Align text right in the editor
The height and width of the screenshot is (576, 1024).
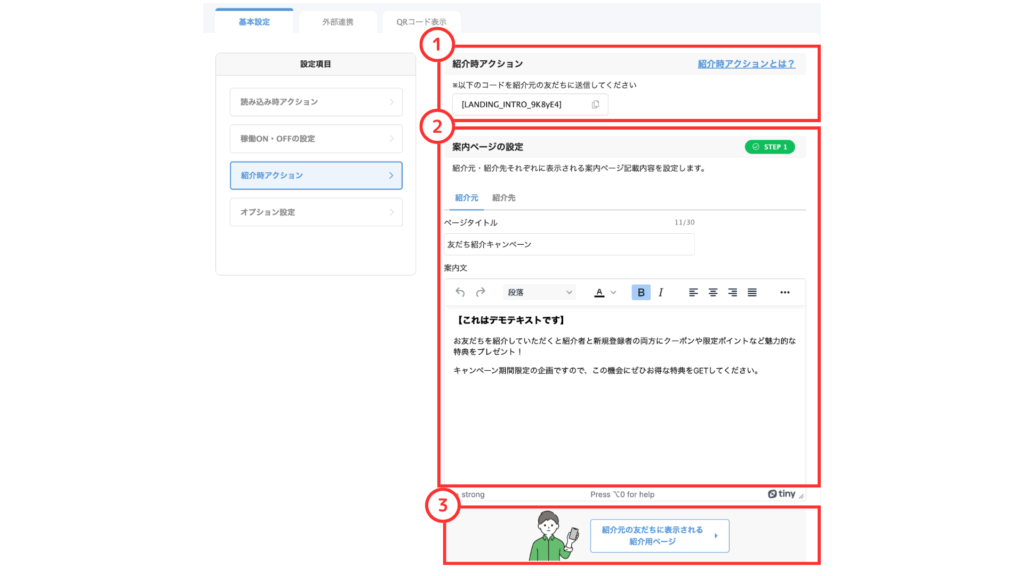(x=733, y=292)
